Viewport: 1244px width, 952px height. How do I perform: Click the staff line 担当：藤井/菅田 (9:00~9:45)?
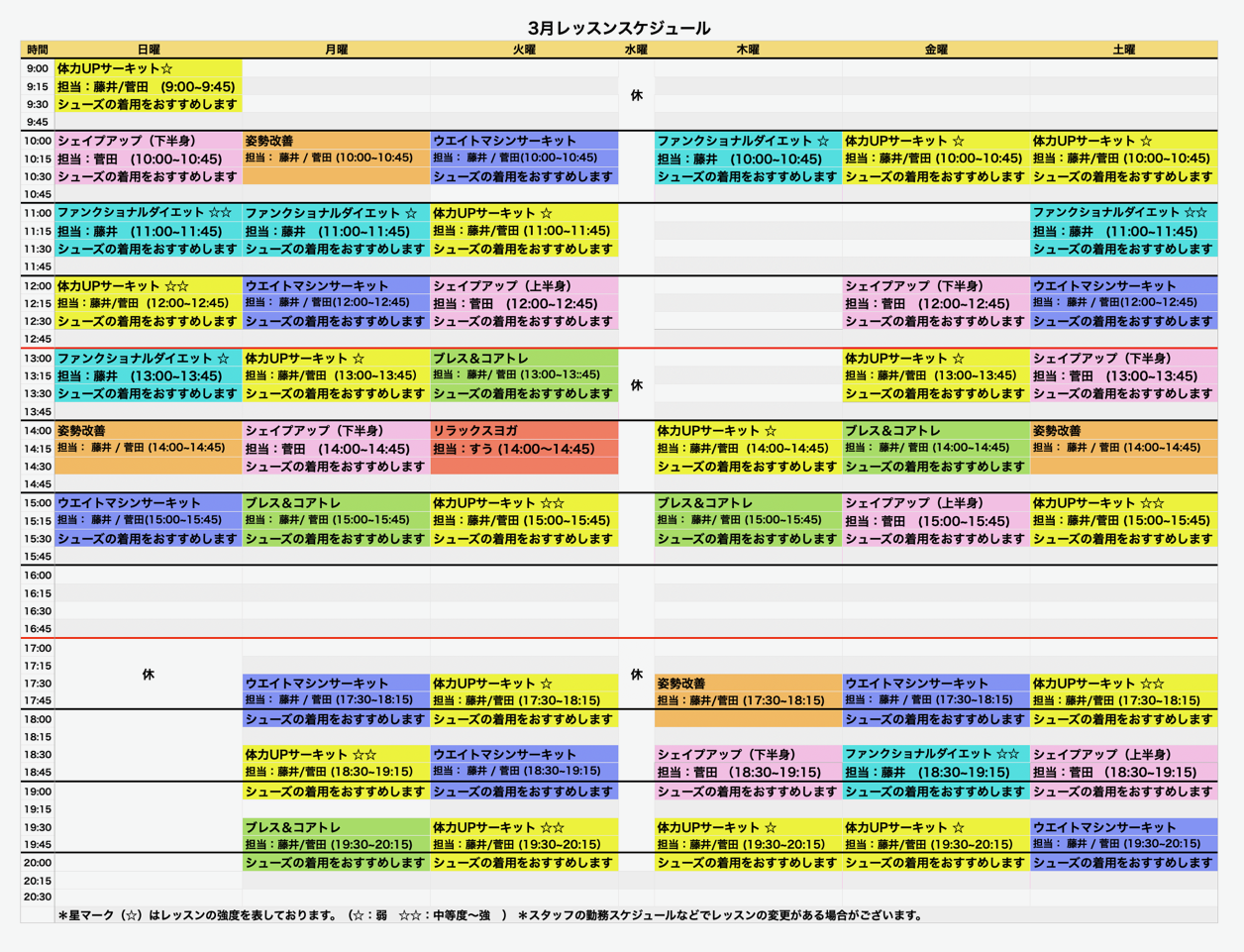pos(147,87)
